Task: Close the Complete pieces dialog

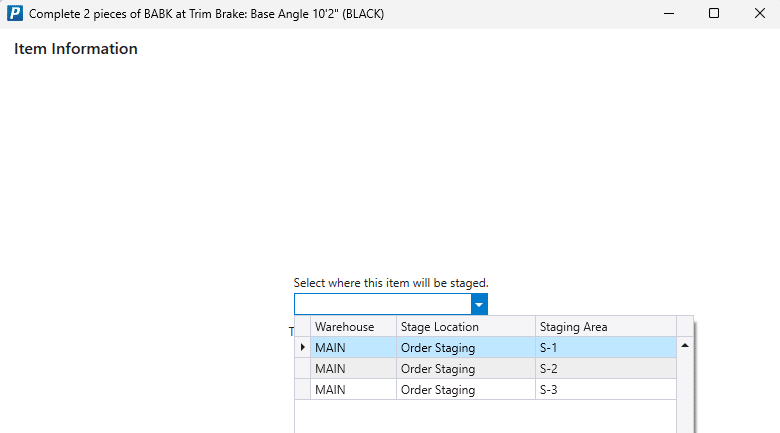Action: (x=759, y=14)
